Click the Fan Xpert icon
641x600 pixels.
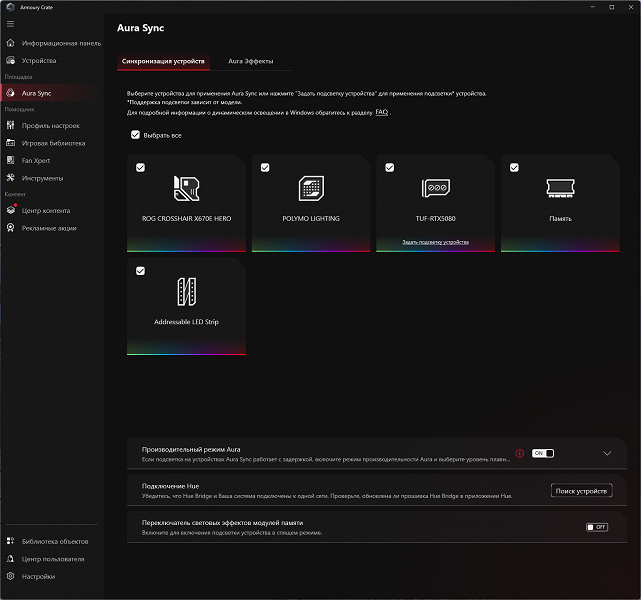(x=11, y=160)
